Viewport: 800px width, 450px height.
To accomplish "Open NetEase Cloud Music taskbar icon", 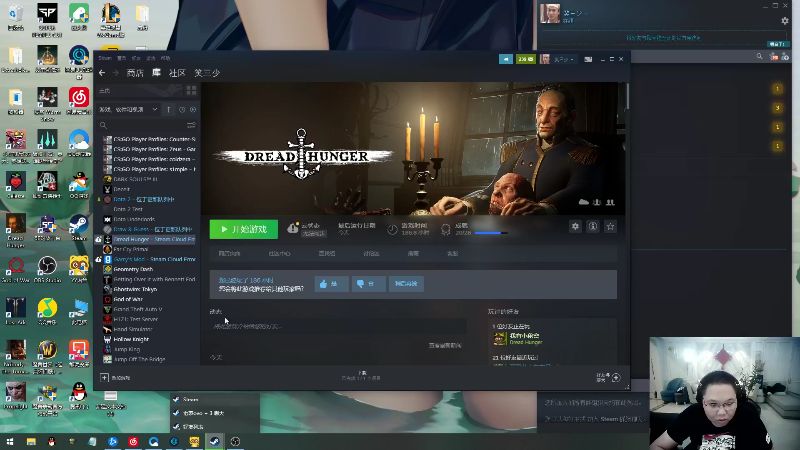I will pos(133,441).
